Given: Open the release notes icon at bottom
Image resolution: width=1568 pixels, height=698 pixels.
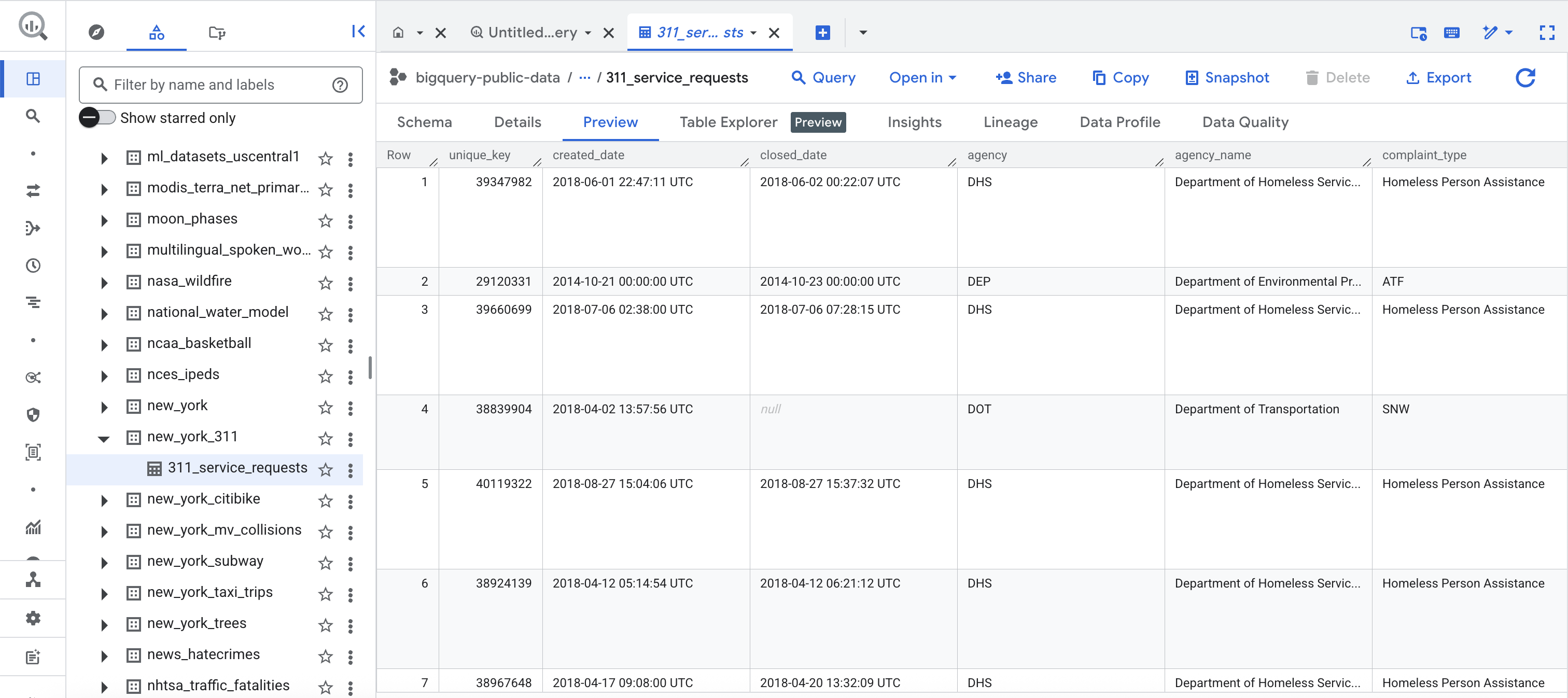Looking at the screenshot, I should tap(33, 657).
